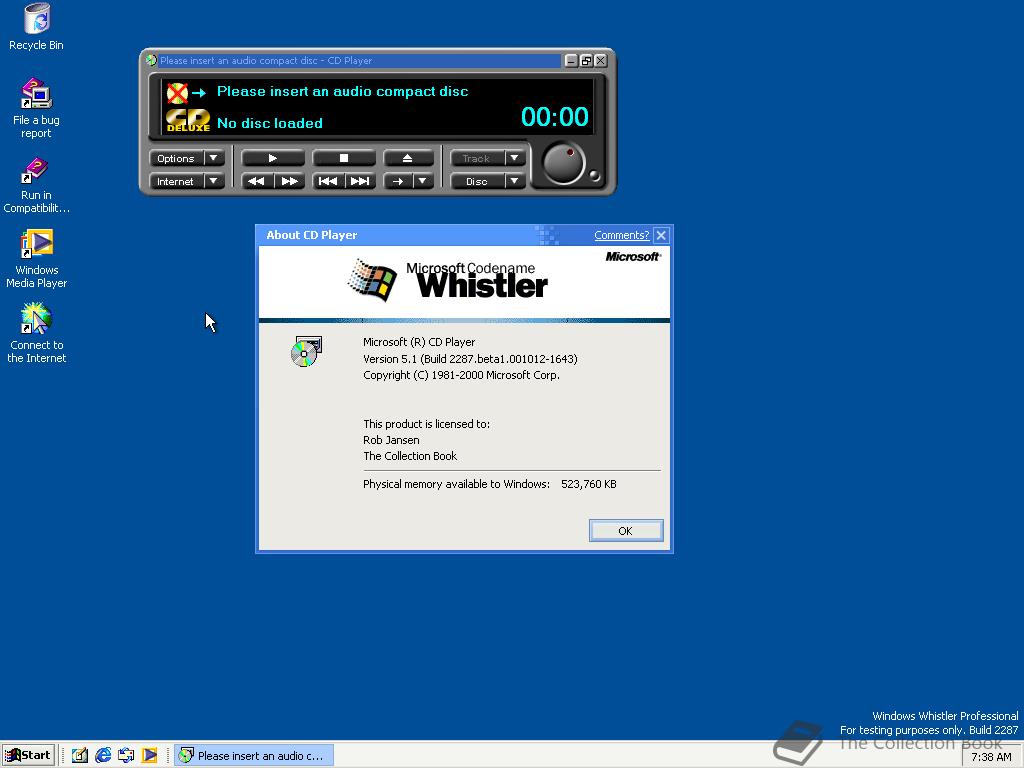Click the 'Rob Jansen' licensee name
Screen dimensions: 1024x768
coord(391,440)
